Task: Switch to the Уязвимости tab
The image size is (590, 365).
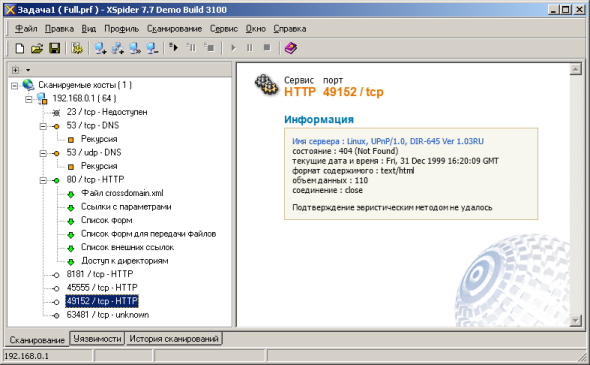Action: tap(97, 339)
